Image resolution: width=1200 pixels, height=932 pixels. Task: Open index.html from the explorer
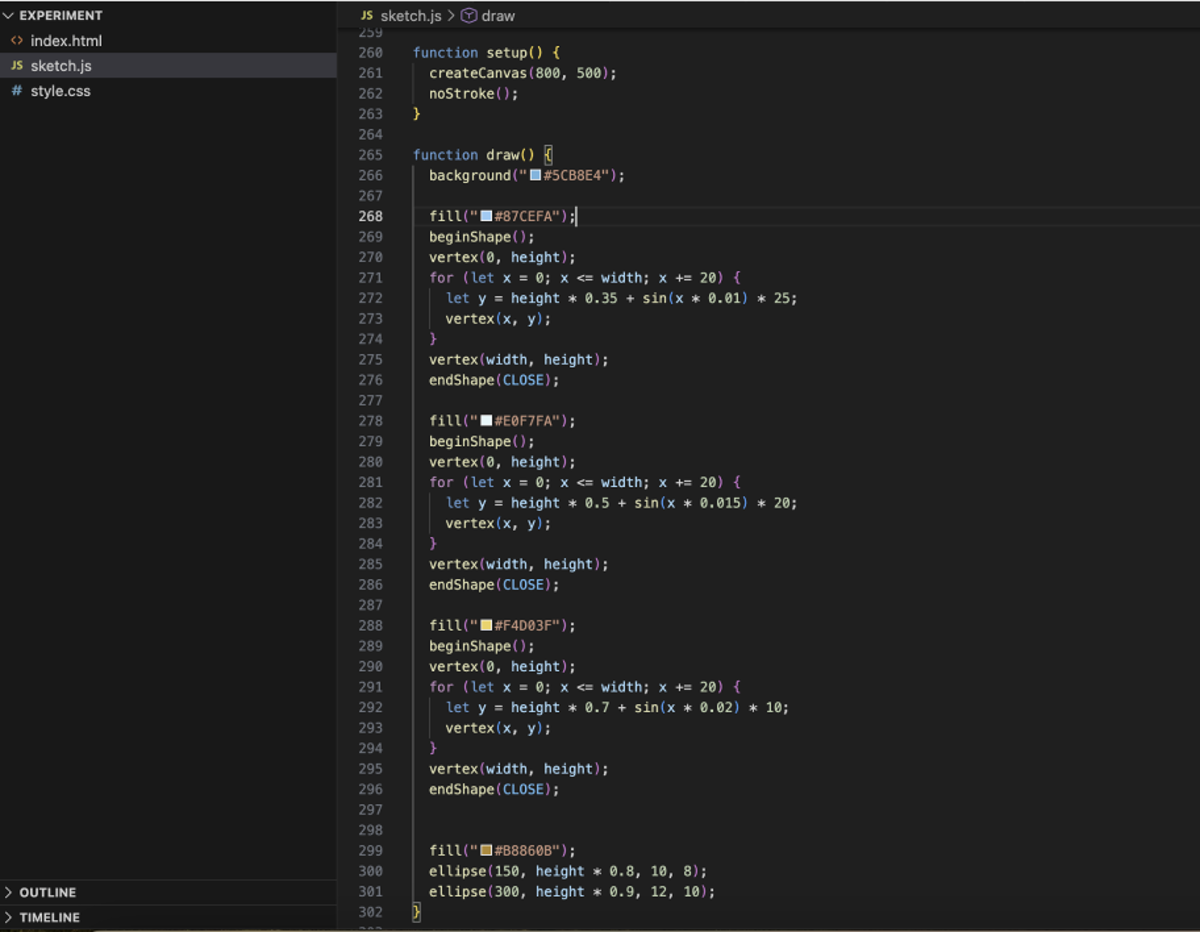pyautogui.click(x=66, y=41)
